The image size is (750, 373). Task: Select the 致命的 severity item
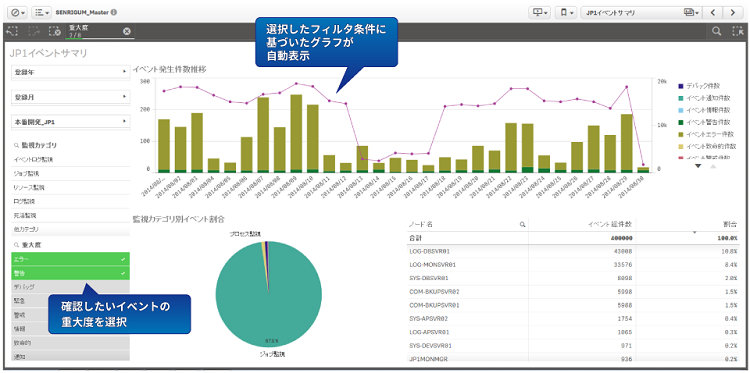click(70, 342)
